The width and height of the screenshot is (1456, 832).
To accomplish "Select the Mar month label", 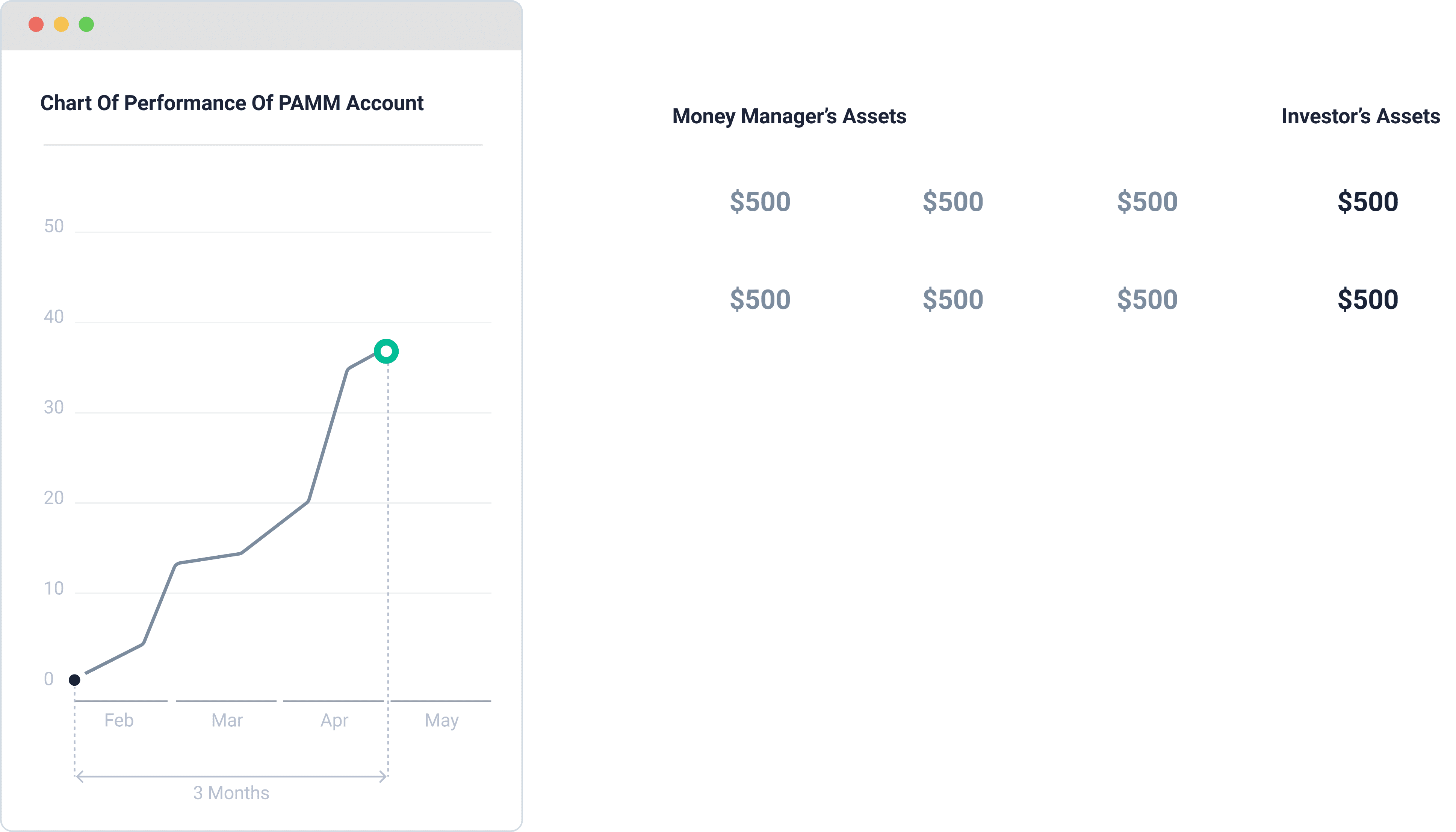I will [227, 720].
